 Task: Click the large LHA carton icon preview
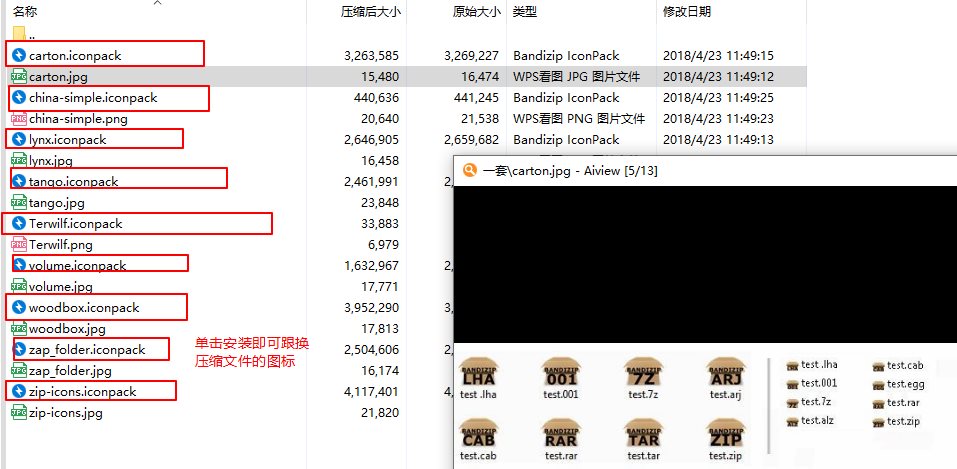478,373
